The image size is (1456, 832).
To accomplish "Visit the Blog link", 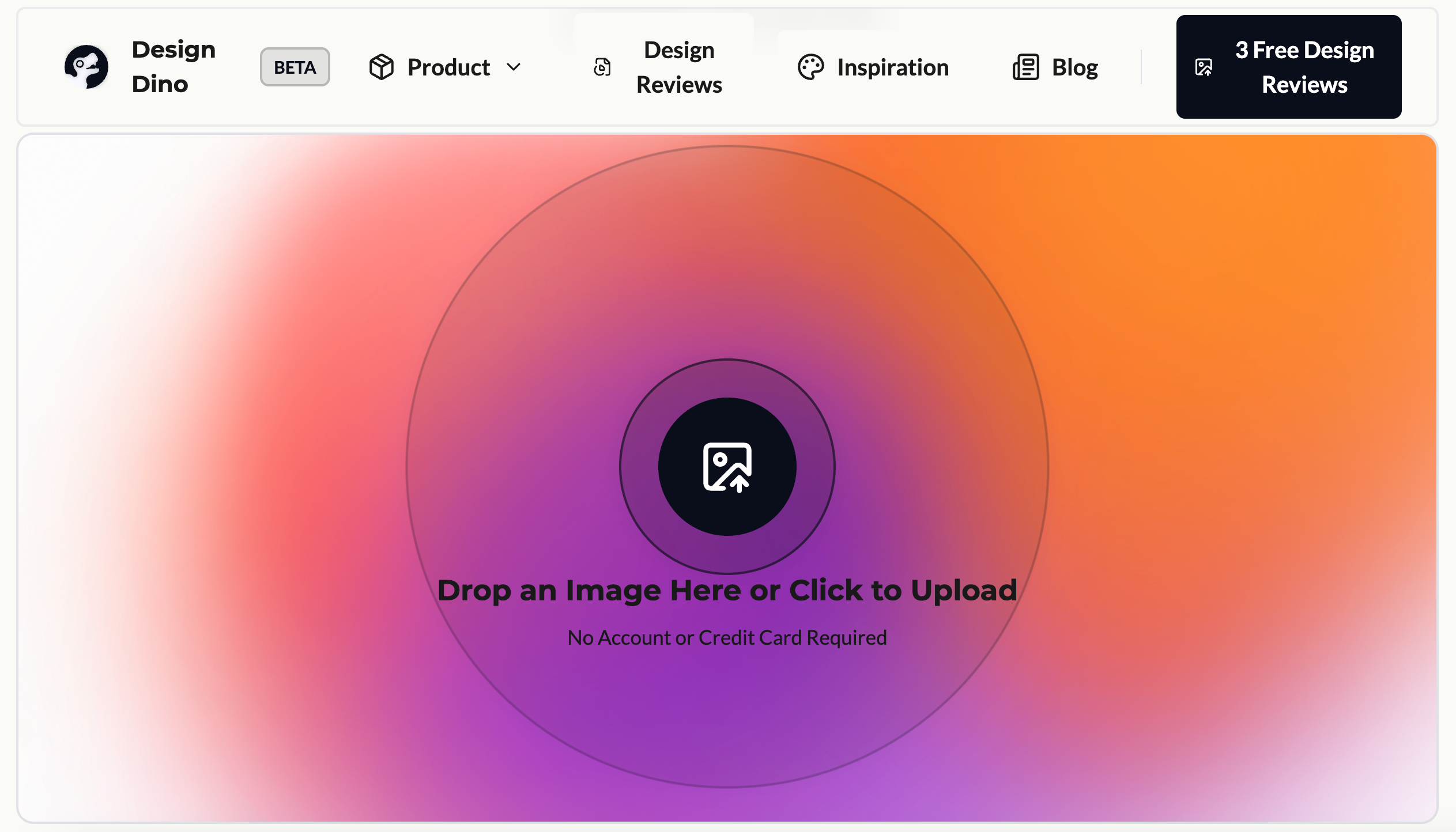I will [x=1074, y=67].
